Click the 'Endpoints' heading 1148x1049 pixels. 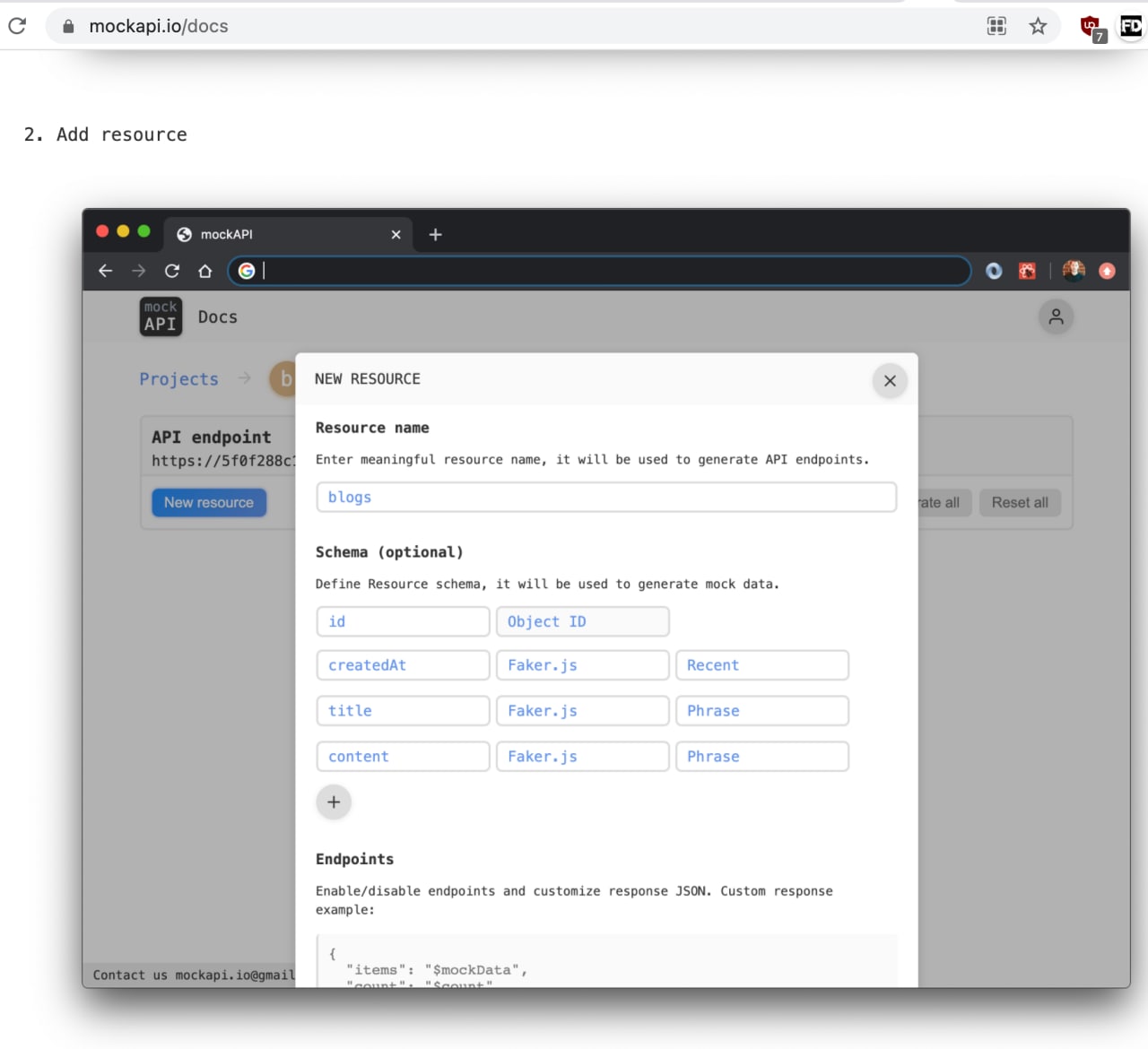click(354, 859)
